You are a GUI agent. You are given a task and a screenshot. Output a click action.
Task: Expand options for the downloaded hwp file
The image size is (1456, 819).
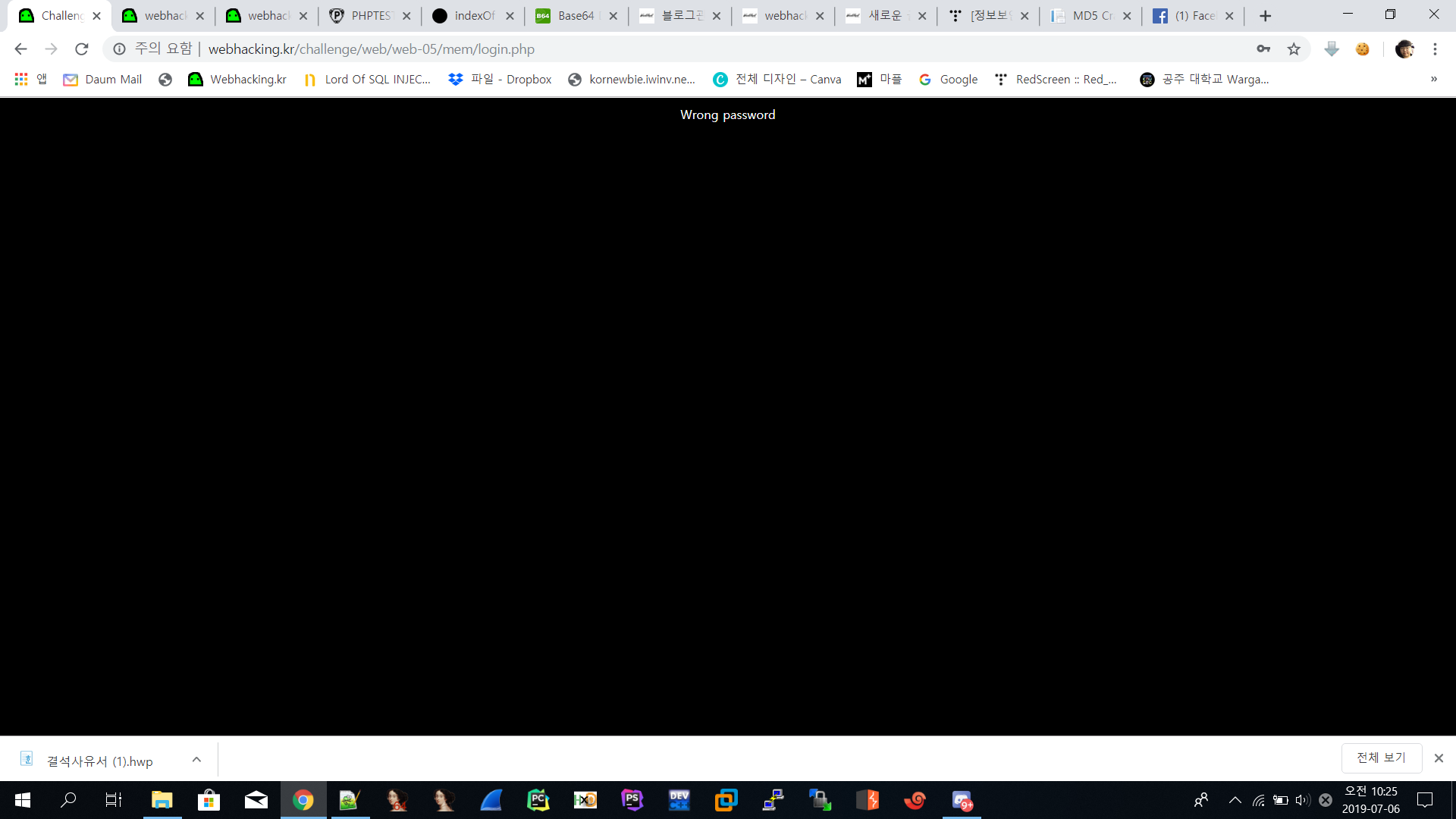196,759
